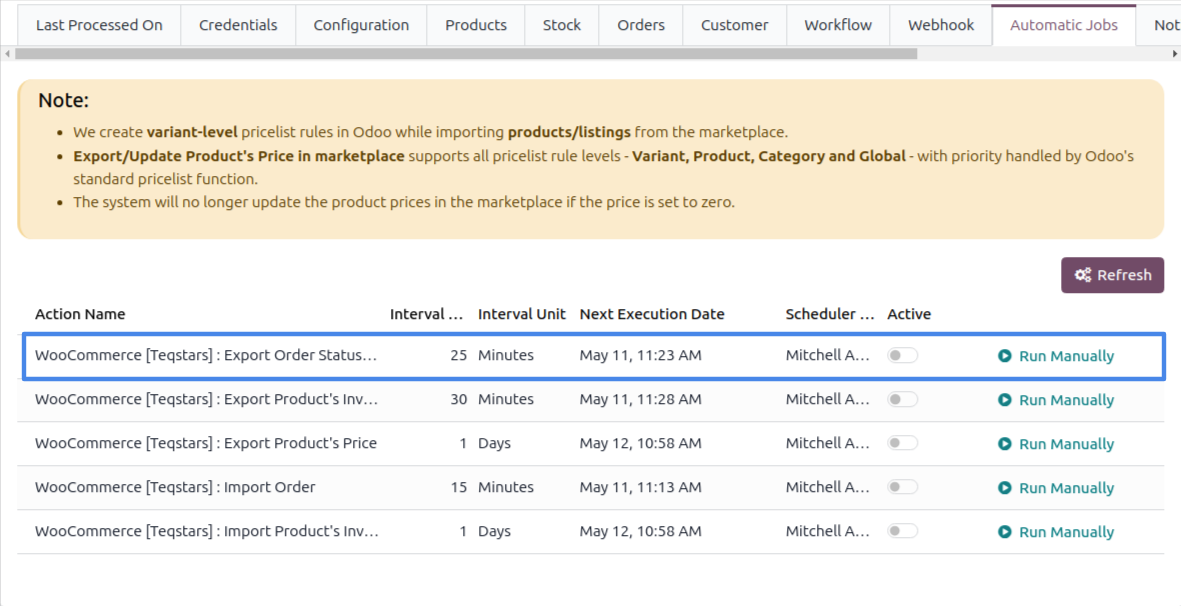Run Export Product's Price job manually
The image size is (1181, 606).
(1056, 444)
